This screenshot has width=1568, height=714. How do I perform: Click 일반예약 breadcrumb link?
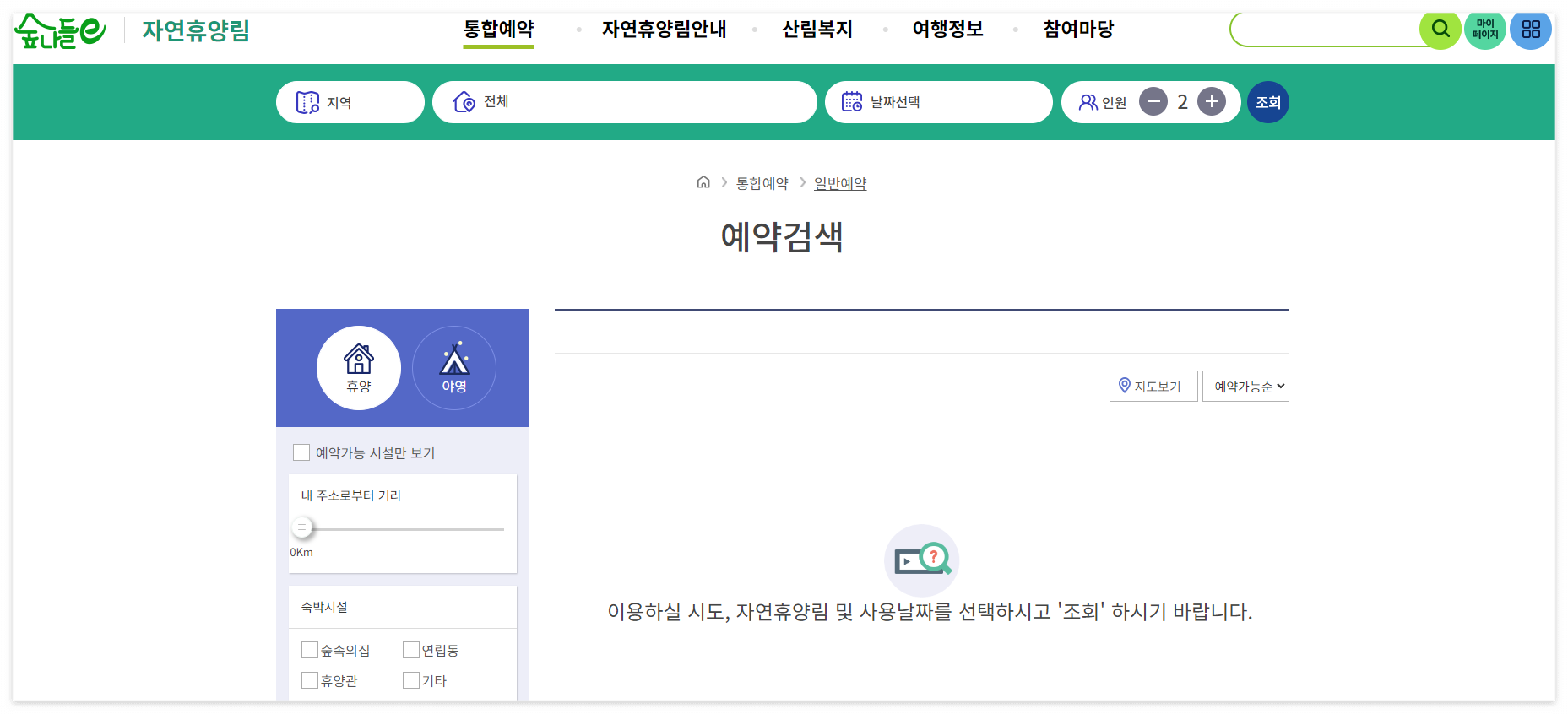(840, 183)
